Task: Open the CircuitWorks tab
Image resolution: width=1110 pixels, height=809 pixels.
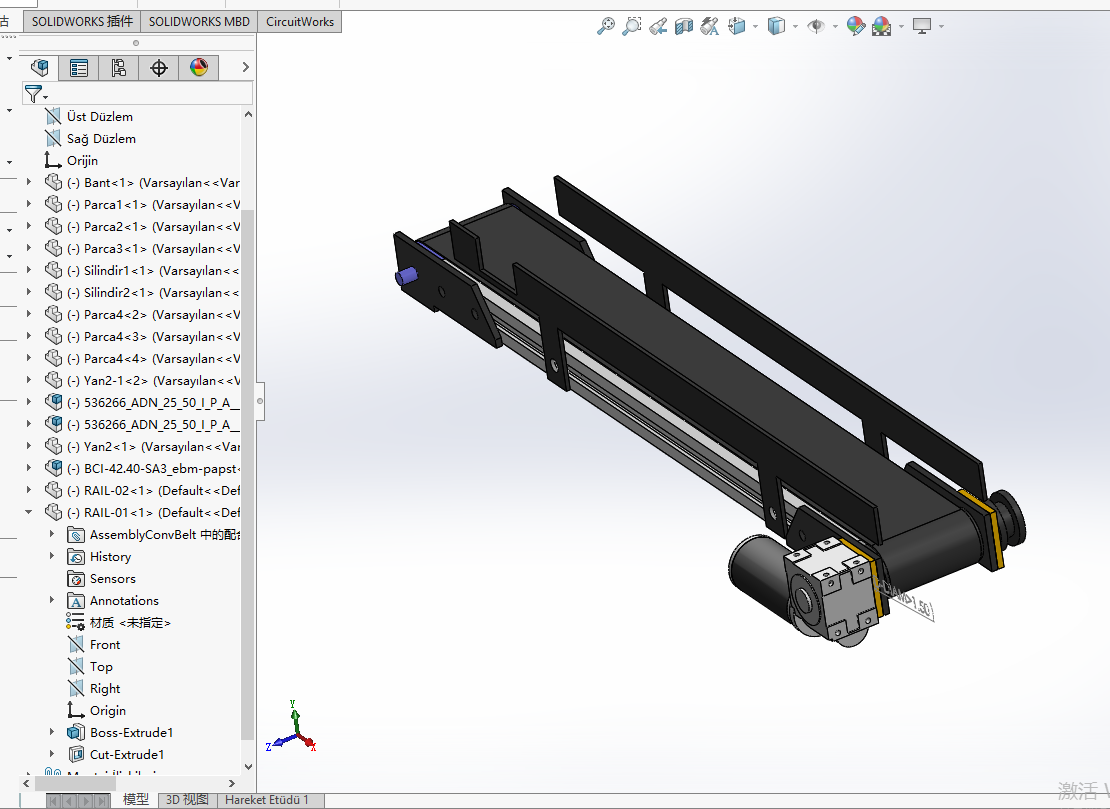Action: pyautogui.click(x=299, y=22)
